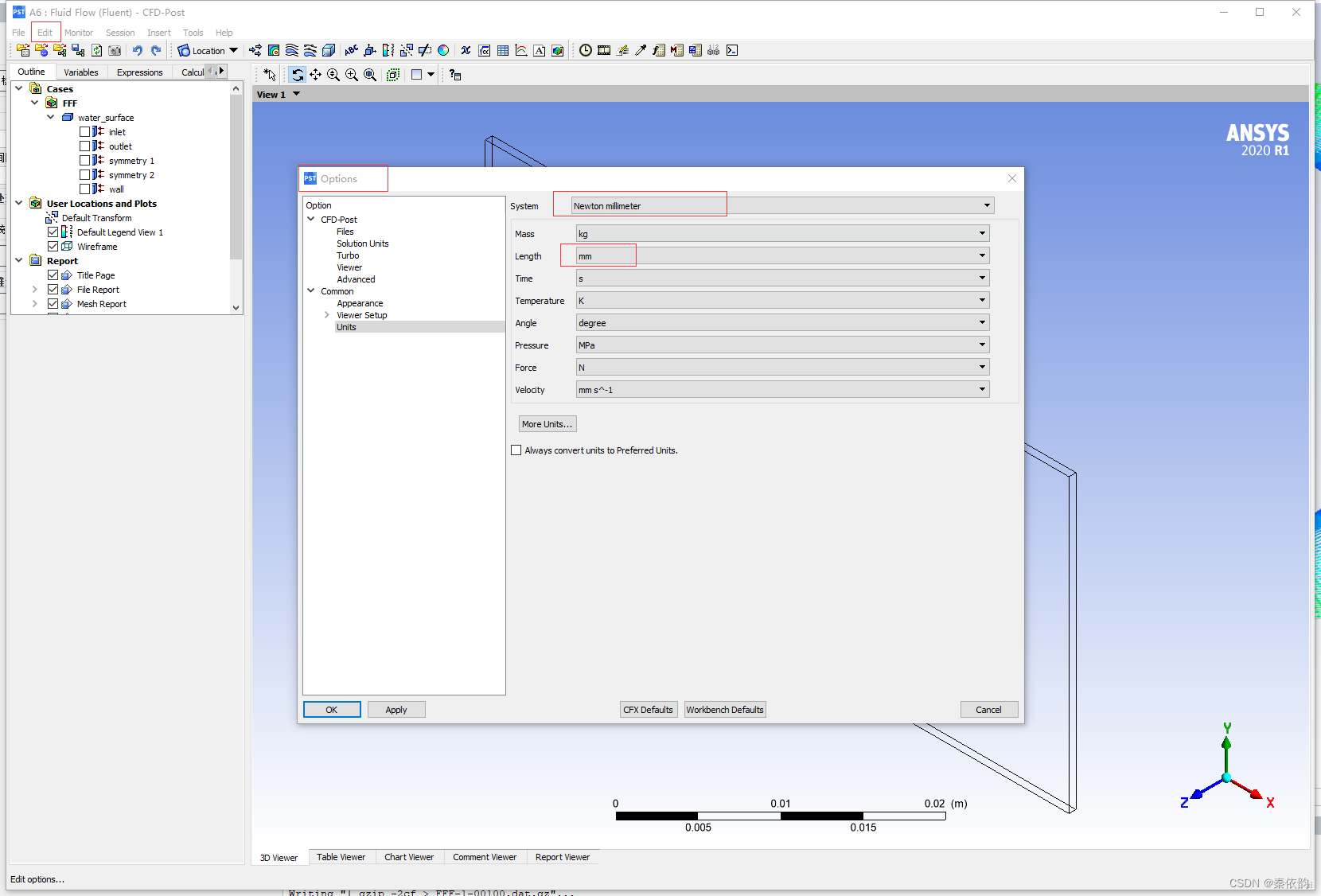Screen dimensions: 1321x896
Task: Click the Volume Rendering cube icon
Action: coord(329,50)
